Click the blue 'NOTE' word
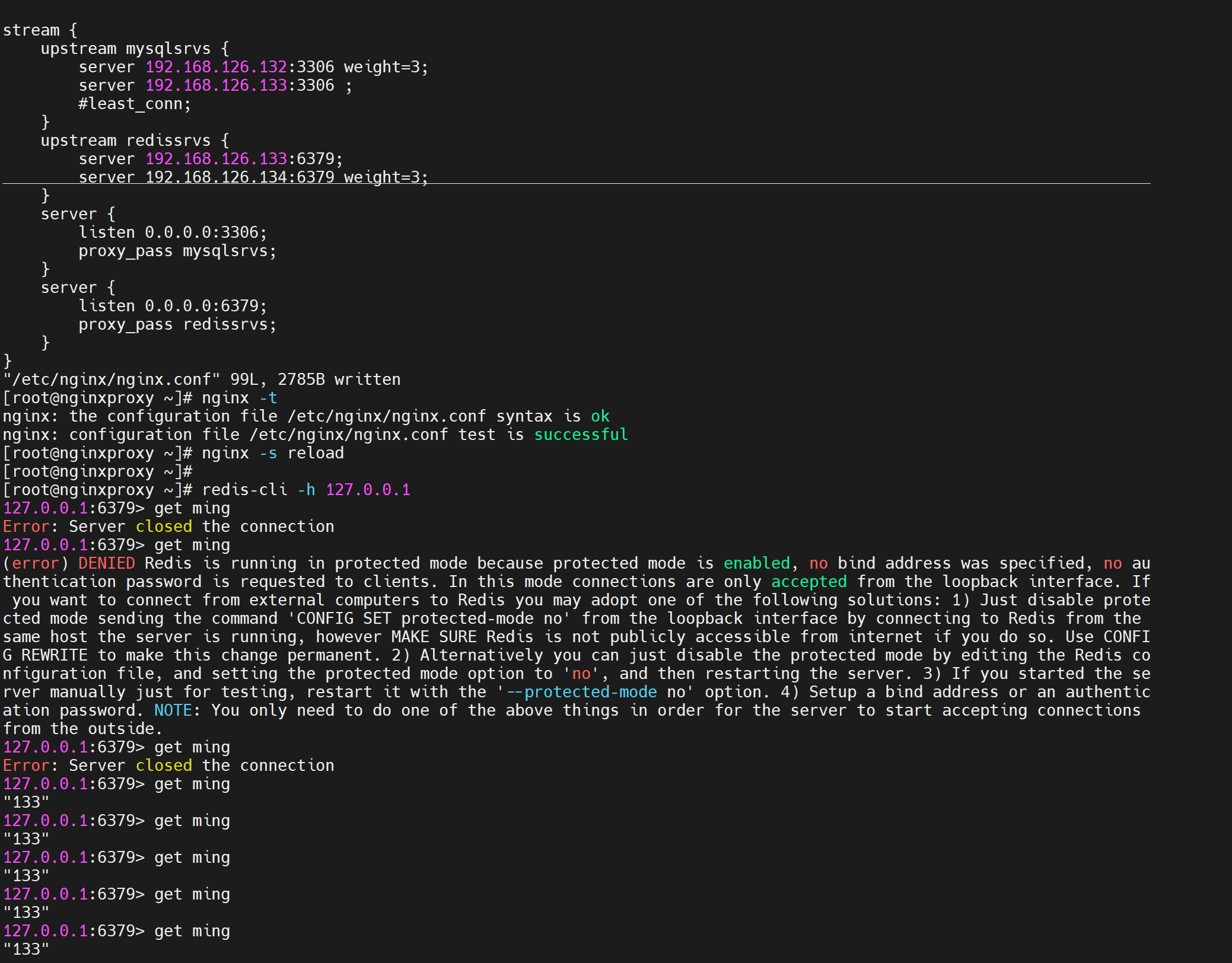This screenshot has width=1232, height=963. [x=173, y=710]
